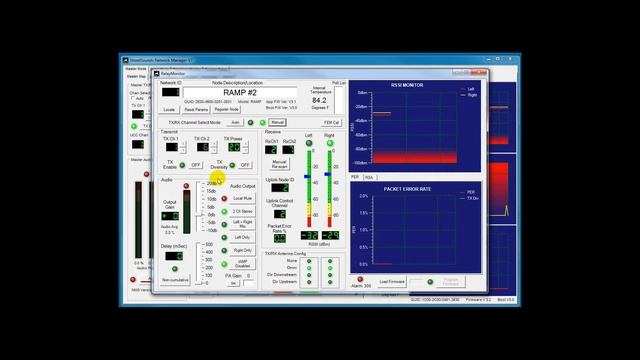Click the RxCh2 channel display

pos(288,150)
